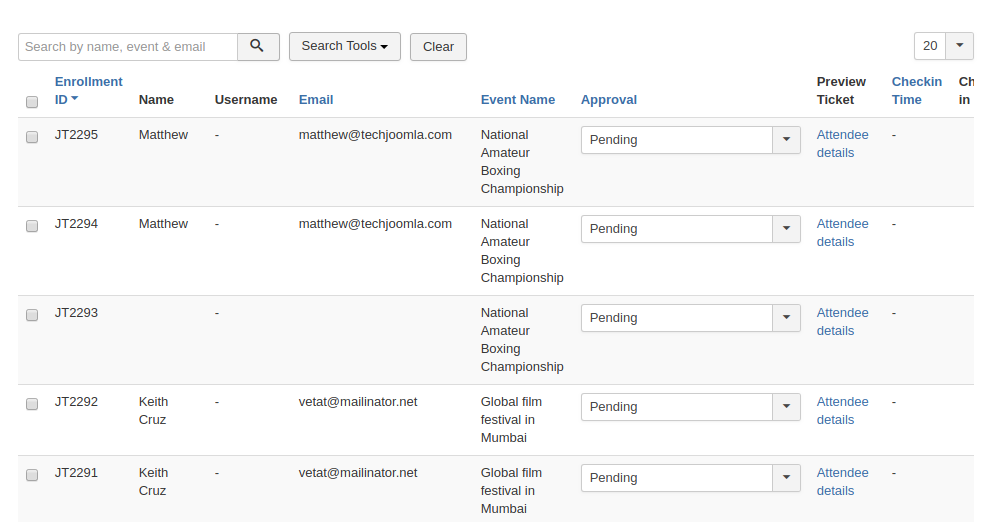The image size is (989, 522).
Task: Tick the checkbox next to JT2291
Action: coord(32,475)
